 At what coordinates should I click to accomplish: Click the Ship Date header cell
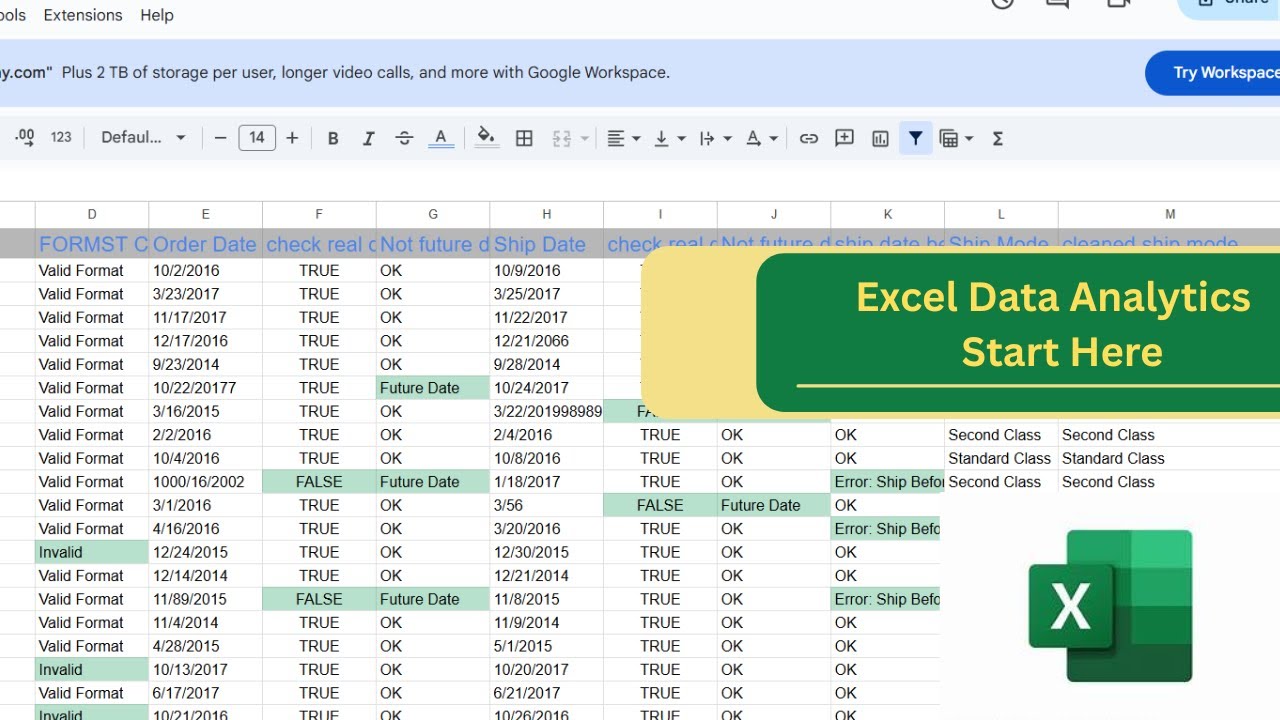click(547, 244)
